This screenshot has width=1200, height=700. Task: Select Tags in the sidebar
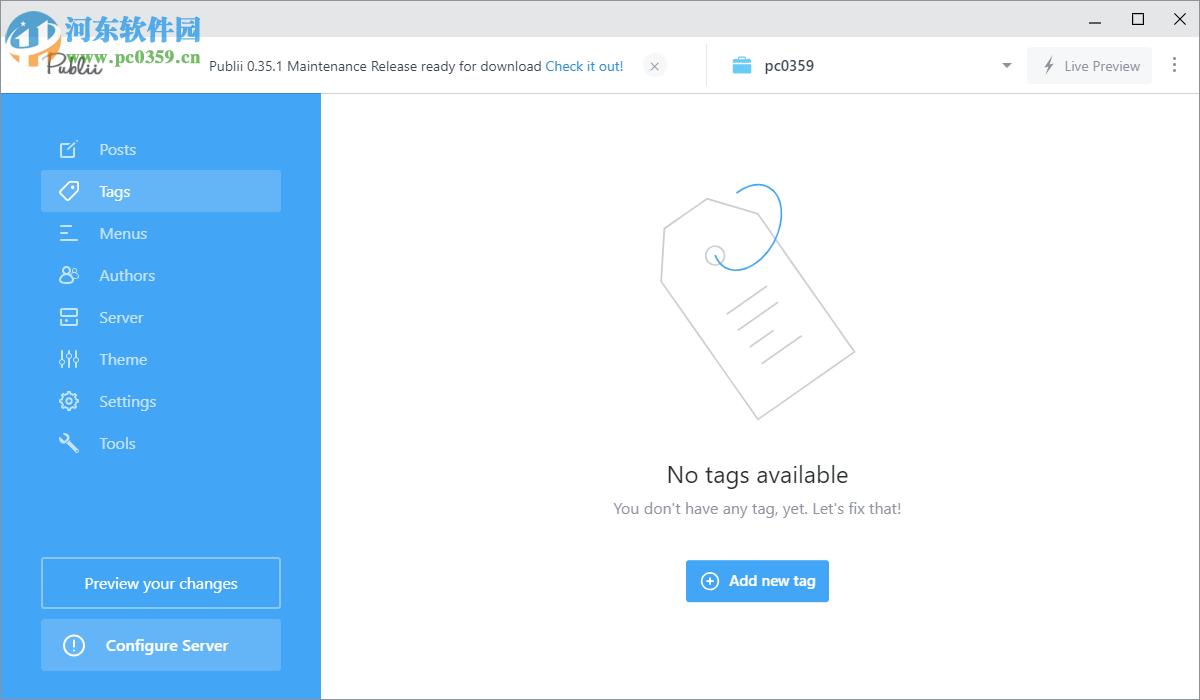pyautogui.click(x=161, y=191)
